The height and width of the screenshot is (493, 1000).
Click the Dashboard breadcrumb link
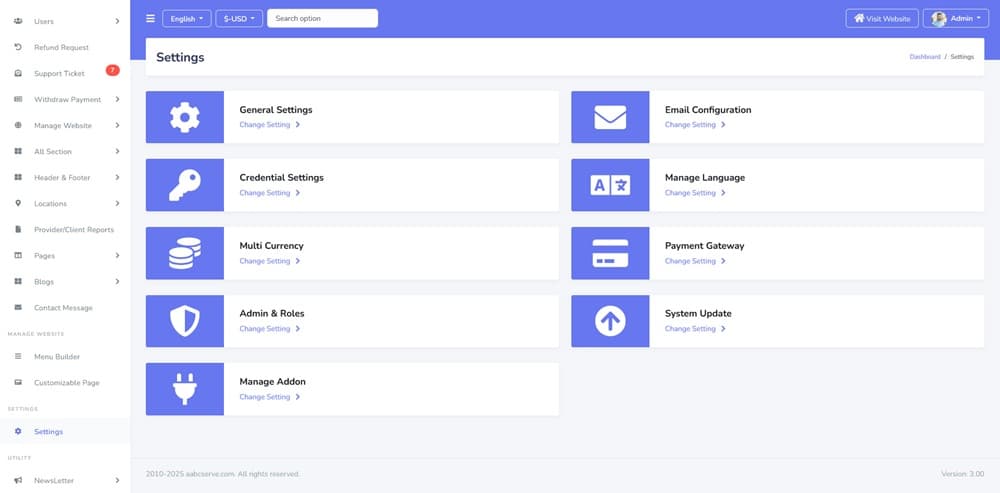[x=924, y=57]
